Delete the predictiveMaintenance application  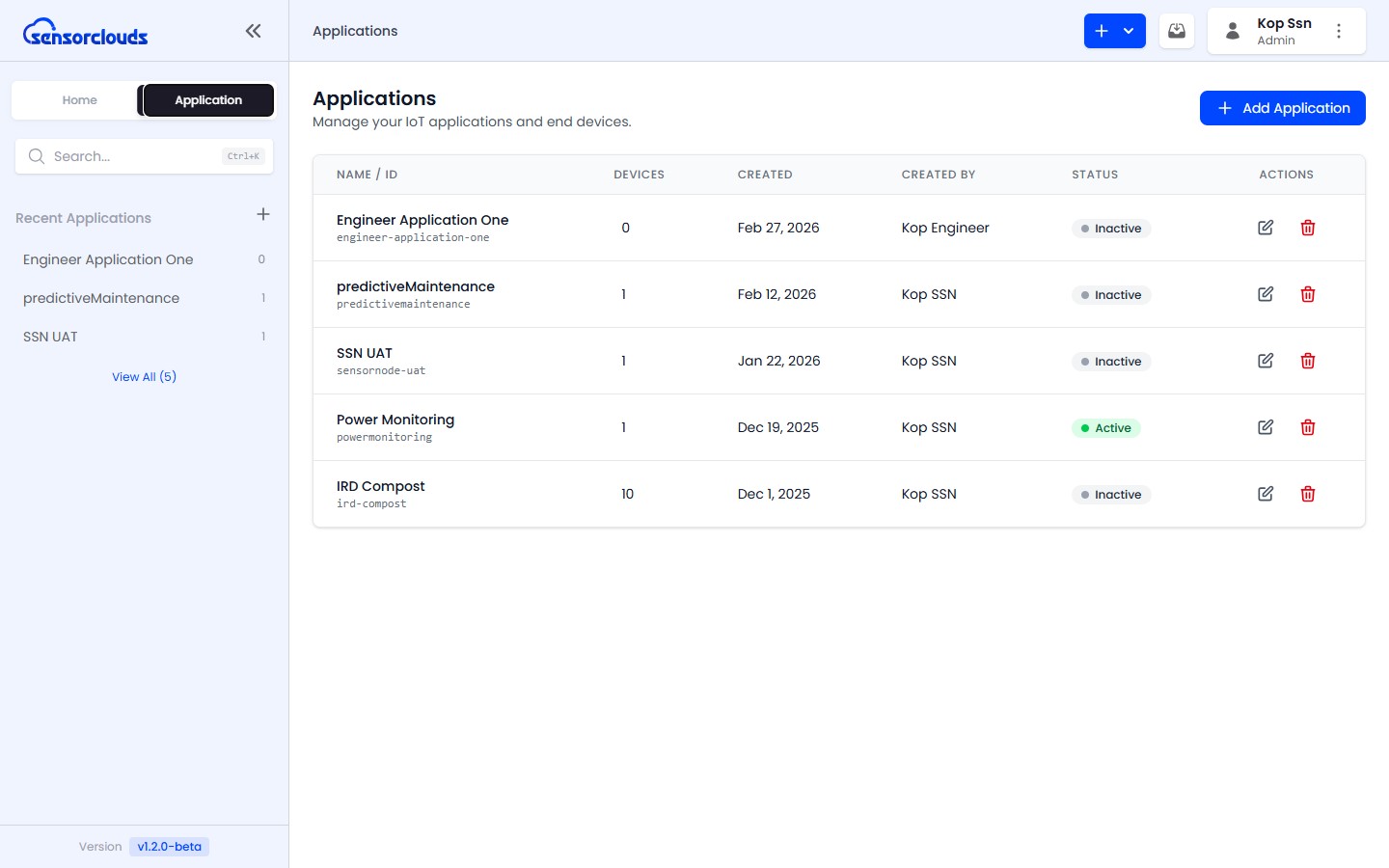click(1308, 294)
